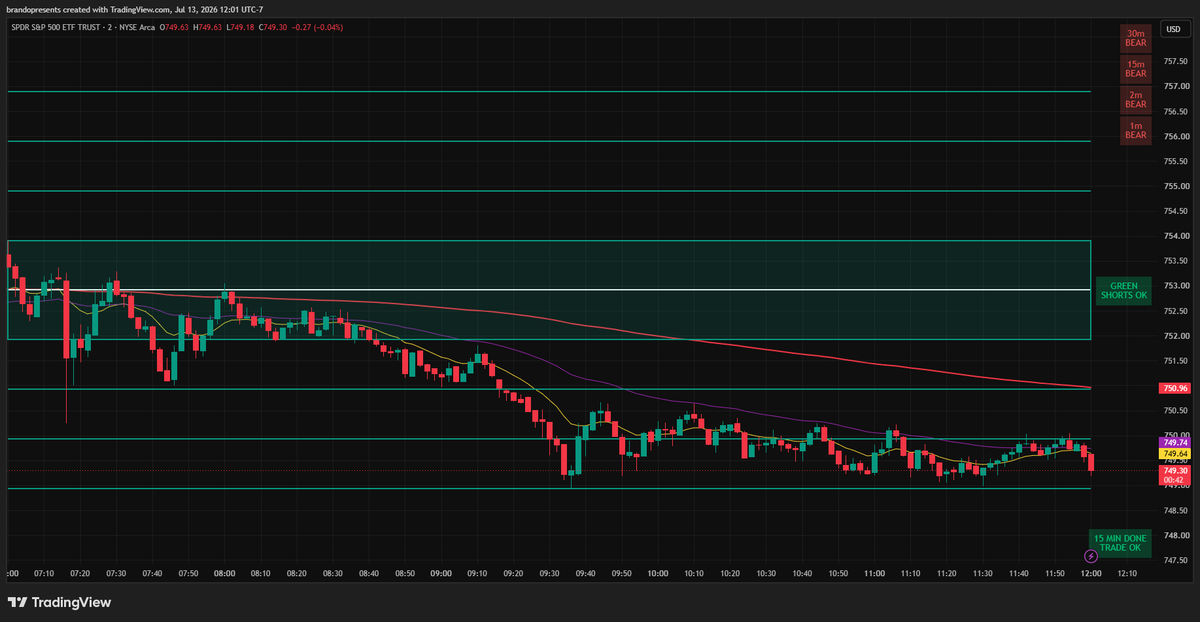Click the 754.00 price axis label
This screenshot has width=1200, height=622.
pos(1176,236)
